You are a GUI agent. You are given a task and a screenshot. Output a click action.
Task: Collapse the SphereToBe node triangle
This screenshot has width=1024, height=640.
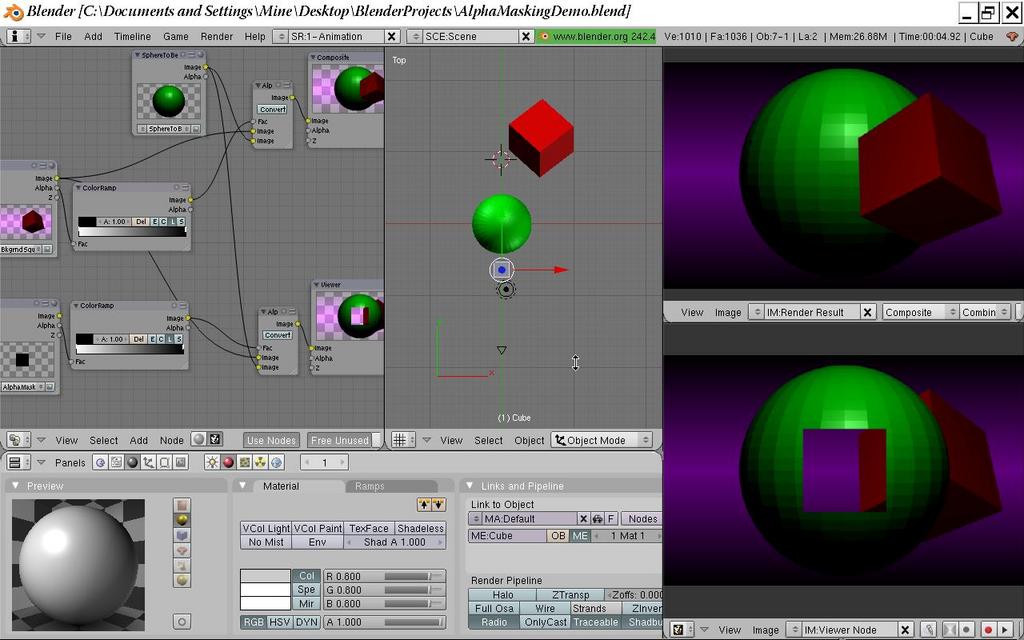pos(137,56)
